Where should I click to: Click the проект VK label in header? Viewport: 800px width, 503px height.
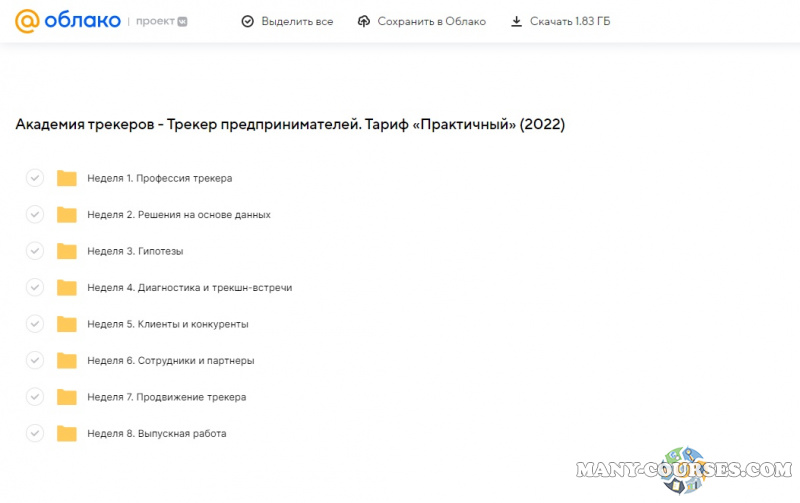160,21
